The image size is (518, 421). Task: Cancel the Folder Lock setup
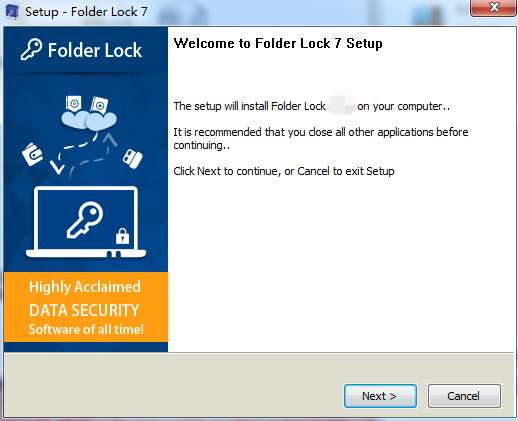click(464, 396)
